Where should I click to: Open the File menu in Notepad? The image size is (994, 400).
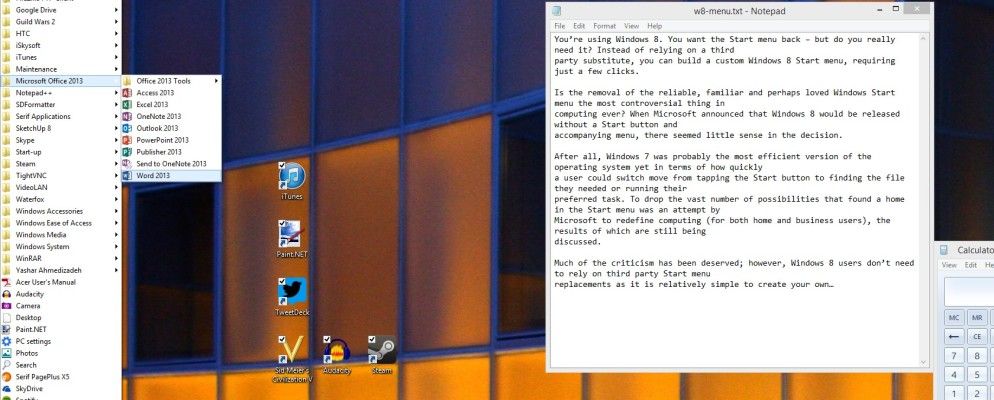point(559,26)
